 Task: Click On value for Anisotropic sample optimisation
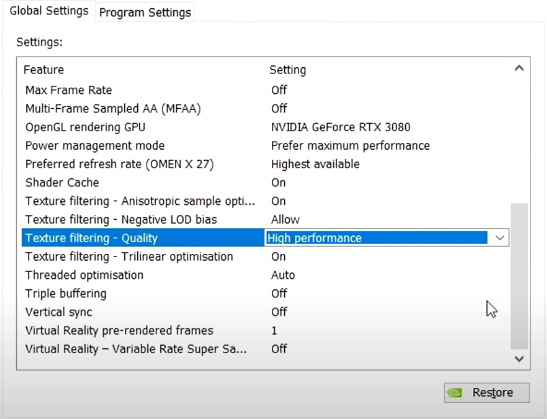point(278,201)
